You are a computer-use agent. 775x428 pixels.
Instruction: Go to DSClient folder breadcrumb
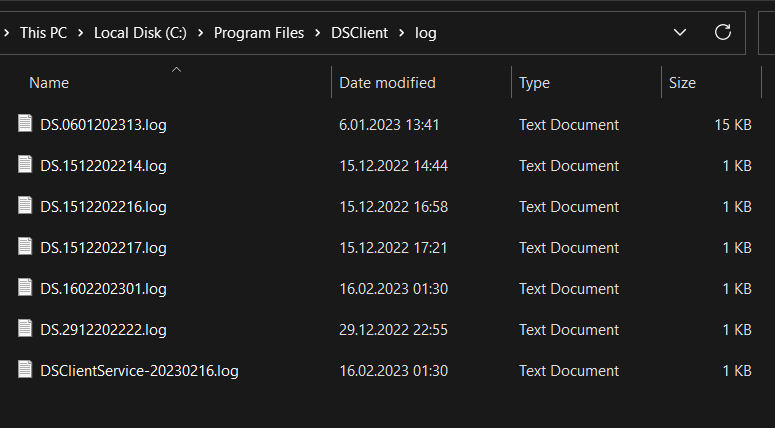click(x=361, y=33)
